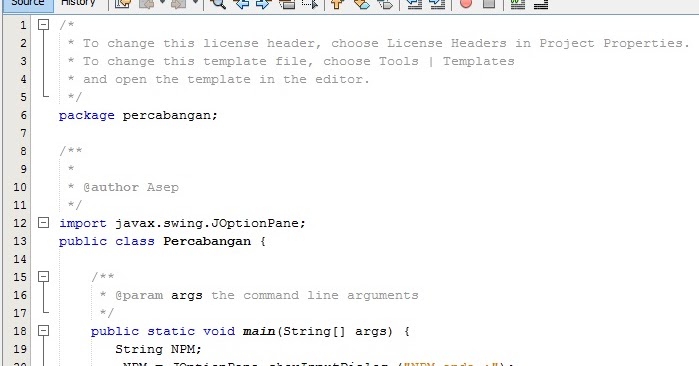Screen dimensions: 699x366
Task: Comment out the selected lines
Action: [518, 4]
